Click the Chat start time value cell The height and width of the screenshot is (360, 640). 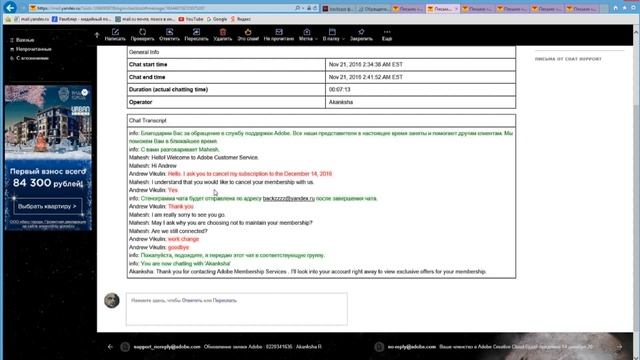coord(420,64)
